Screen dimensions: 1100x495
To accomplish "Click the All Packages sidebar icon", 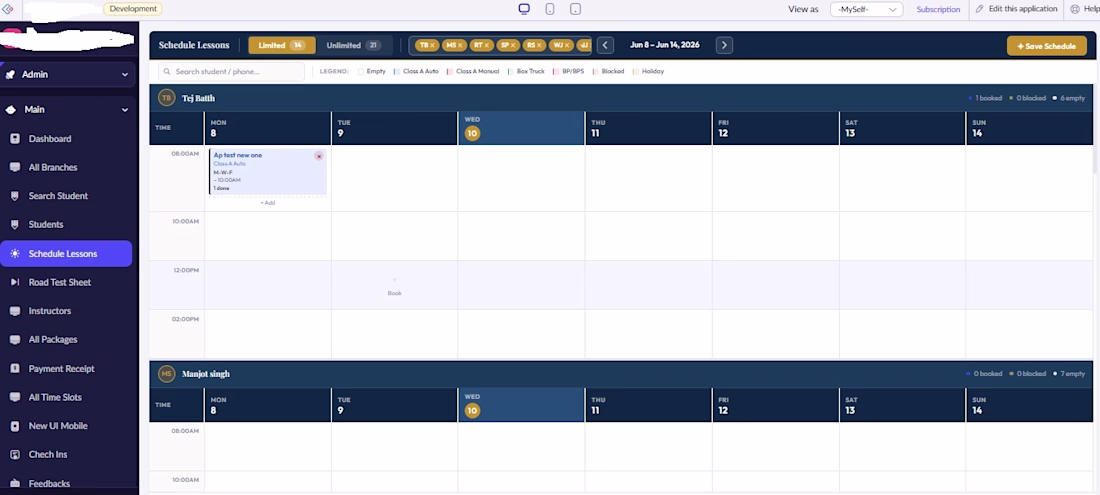I will (15, 339).
